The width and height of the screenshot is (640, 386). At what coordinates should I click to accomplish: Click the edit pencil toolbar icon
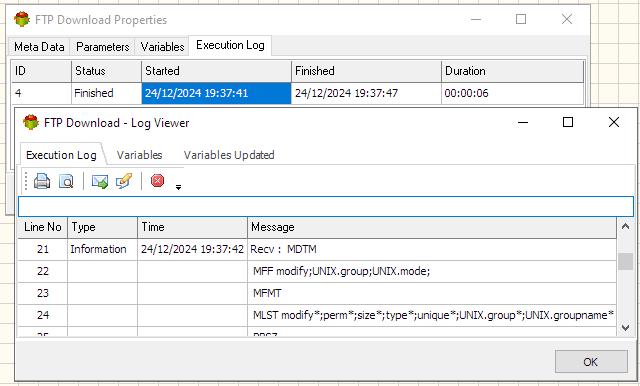click(x=124, y=181)
